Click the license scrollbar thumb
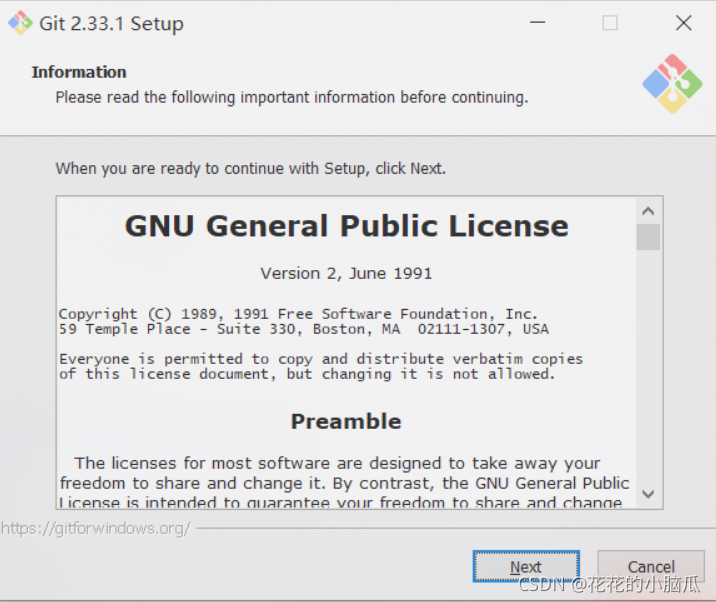The height and width of the screenshot is (602, 716). pyautogui.click(x=648, y=237)
